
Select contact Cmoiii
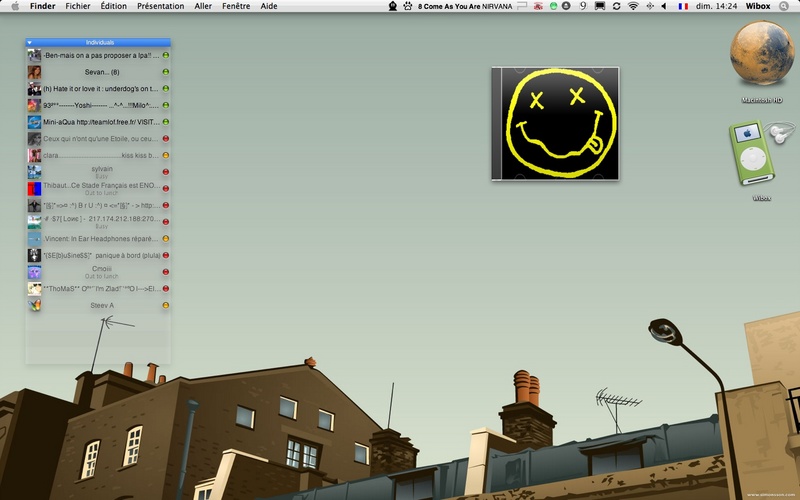coord(98,272)
